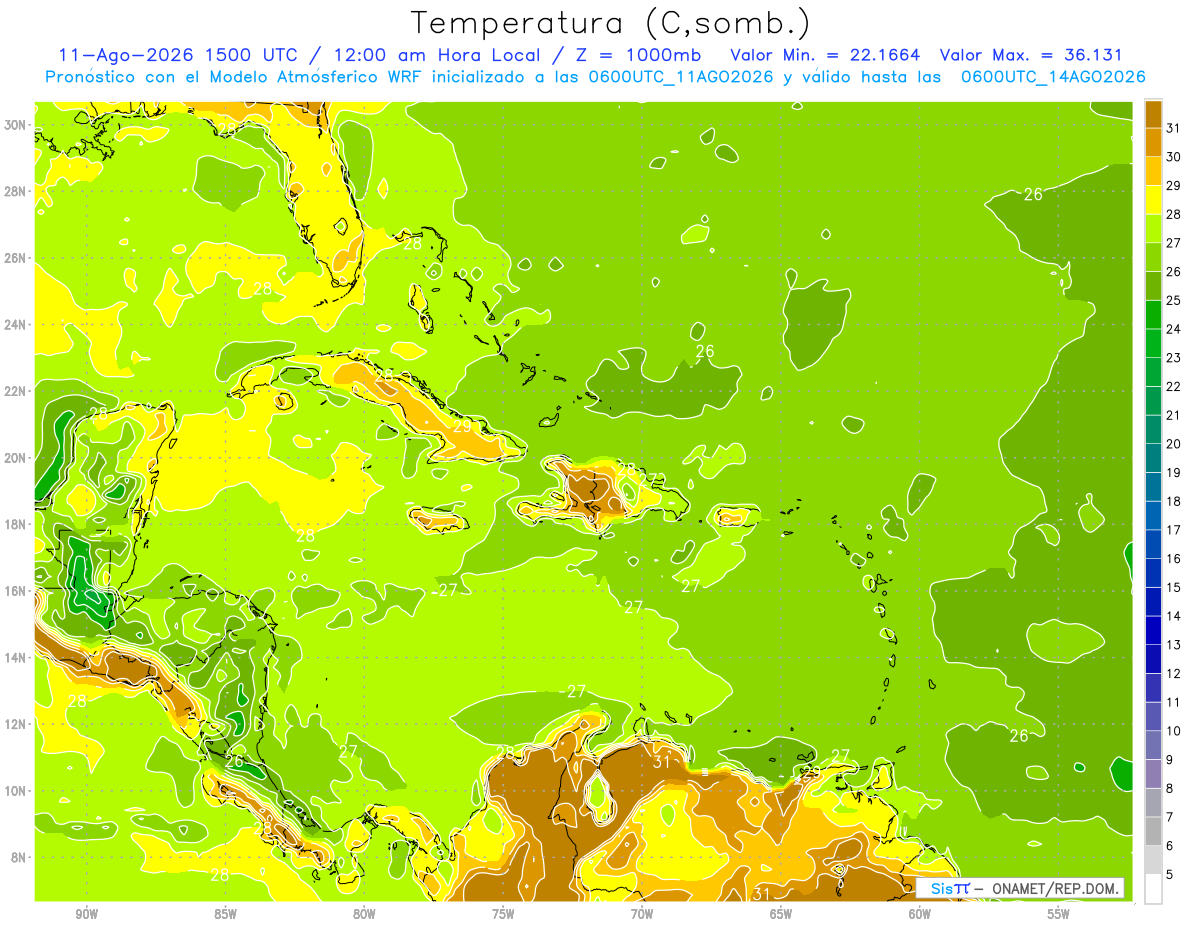Click the 30N latitude axis label
Viewport: 1200px width, 927px height.
[16, 124]
